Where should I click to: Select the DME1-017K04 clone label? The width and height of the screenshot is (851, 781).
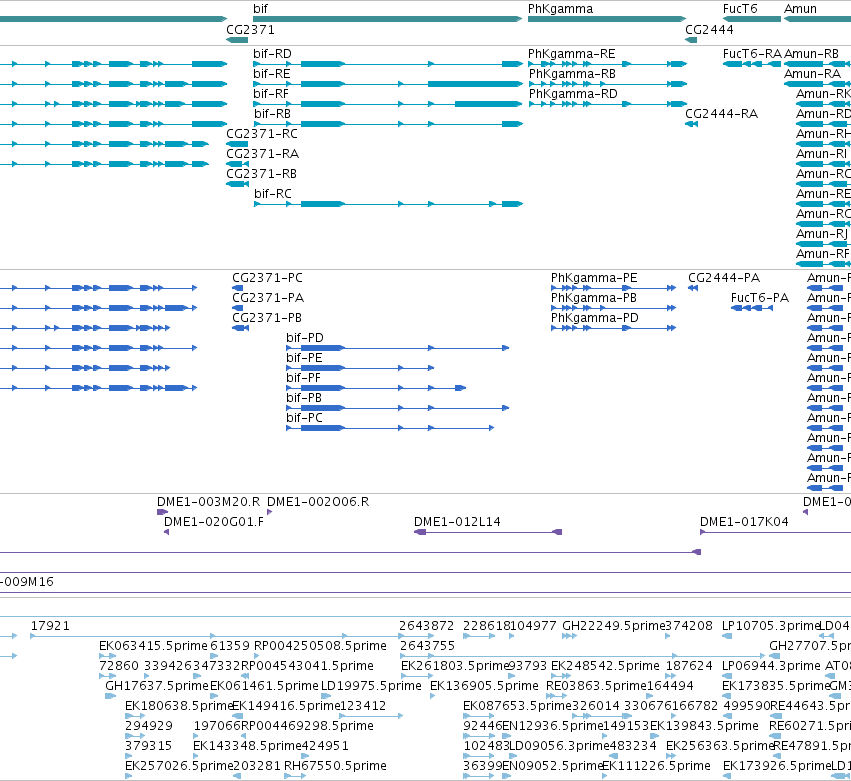744,522
